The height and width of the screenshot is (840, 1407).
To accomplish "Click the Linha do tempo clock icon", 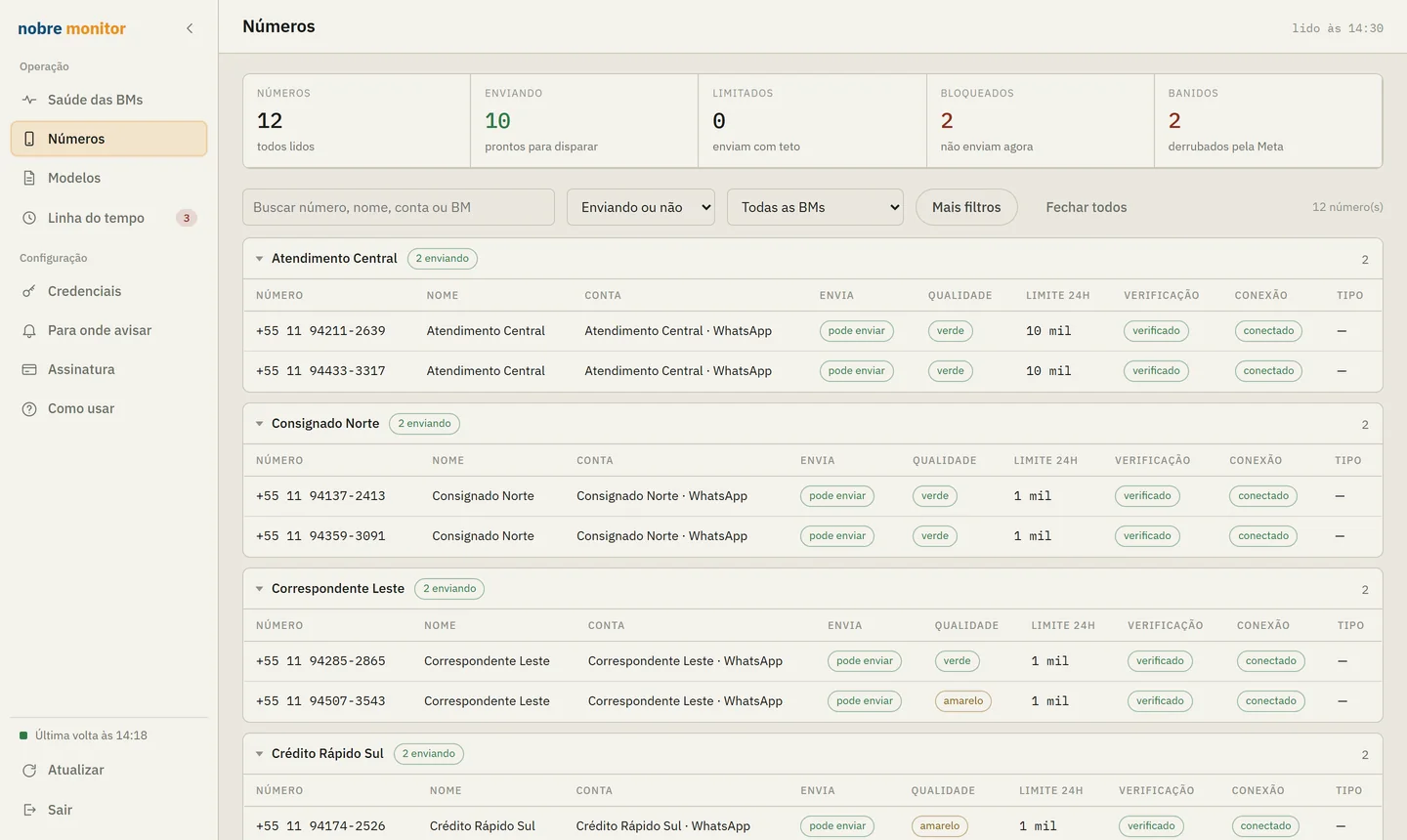I will 29,218.
